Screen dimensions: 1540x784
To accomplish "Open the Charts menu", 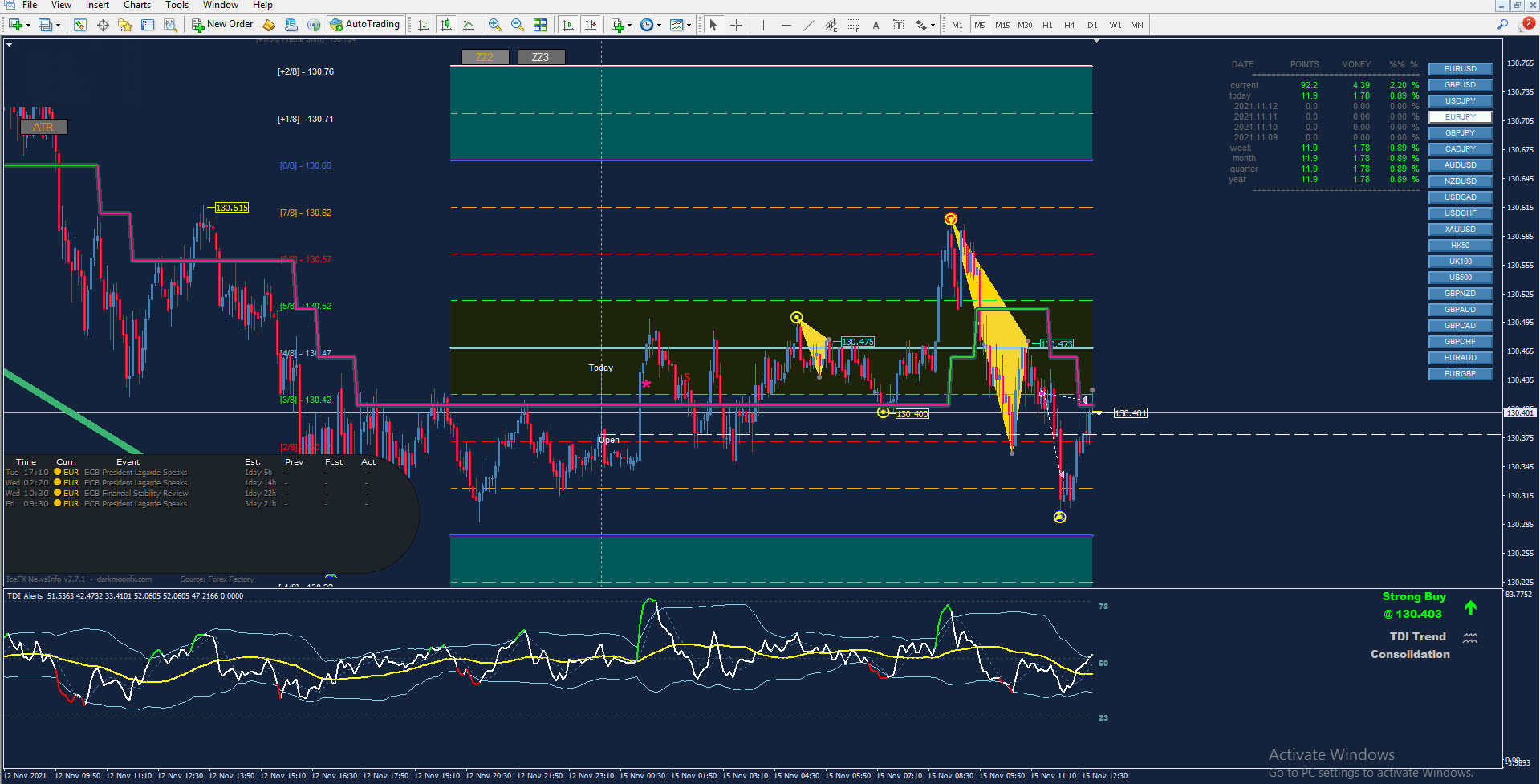I will [137, 5].
